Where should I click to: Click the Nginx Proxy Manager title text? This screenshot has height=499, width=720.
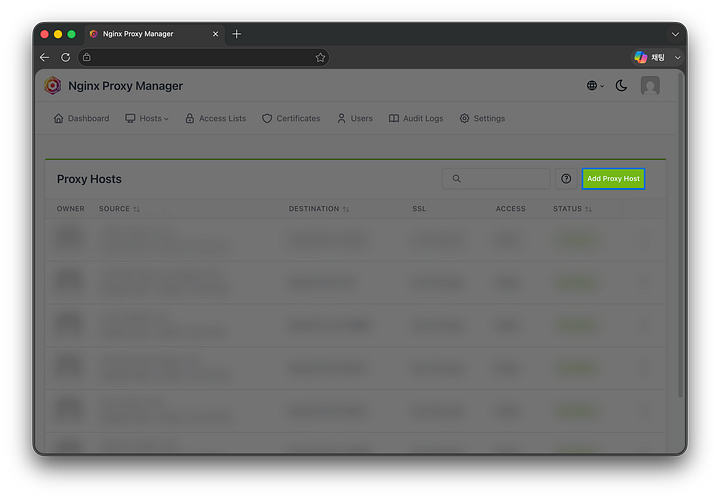coord(125,86)
